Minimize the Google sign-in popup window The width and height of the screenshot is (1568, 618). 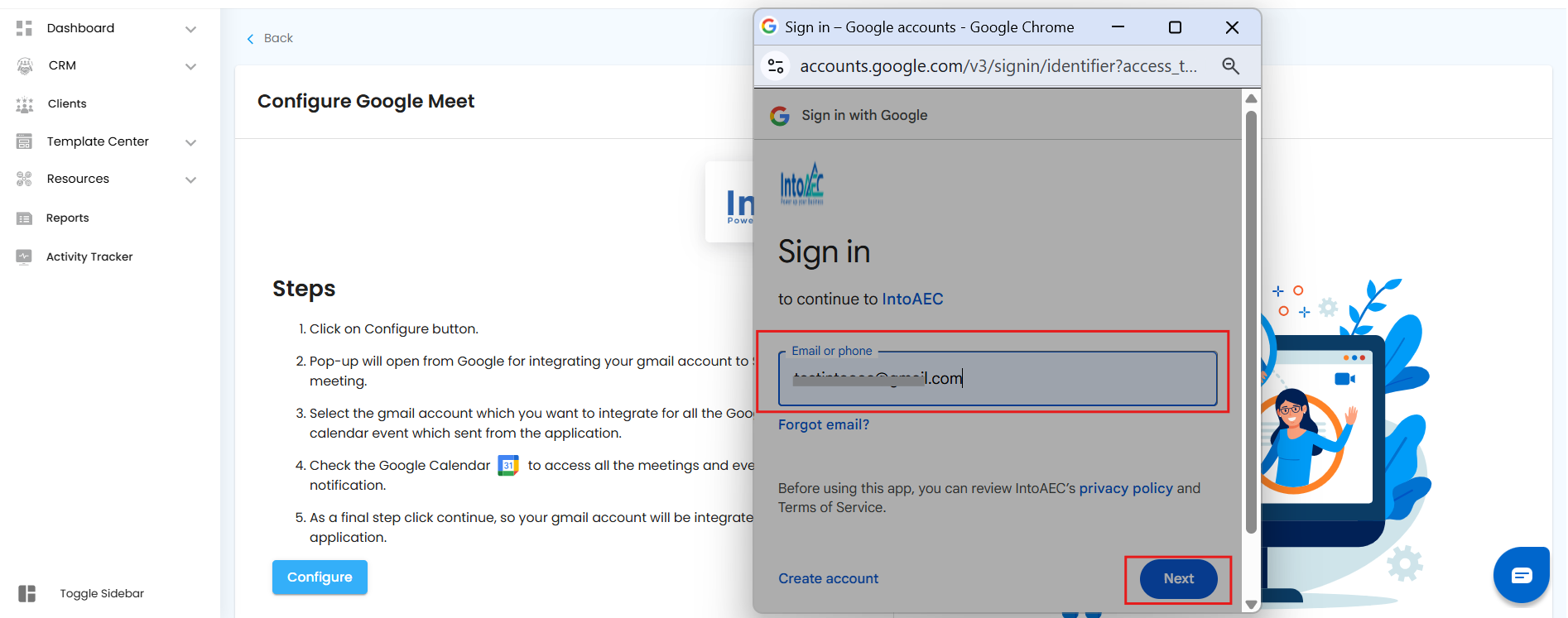coord(1118,27)
